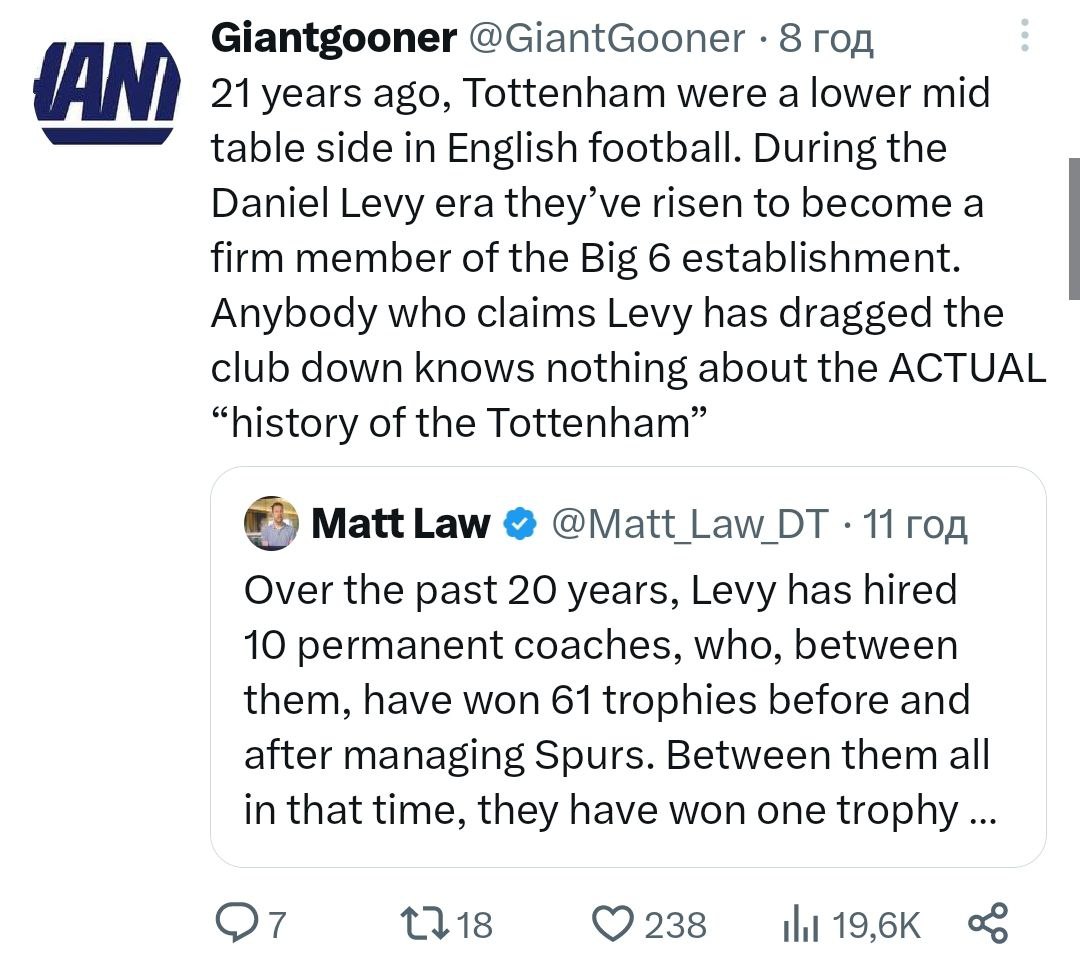Click the "8 год" tweet timestamp

click(x=826, y=39)
